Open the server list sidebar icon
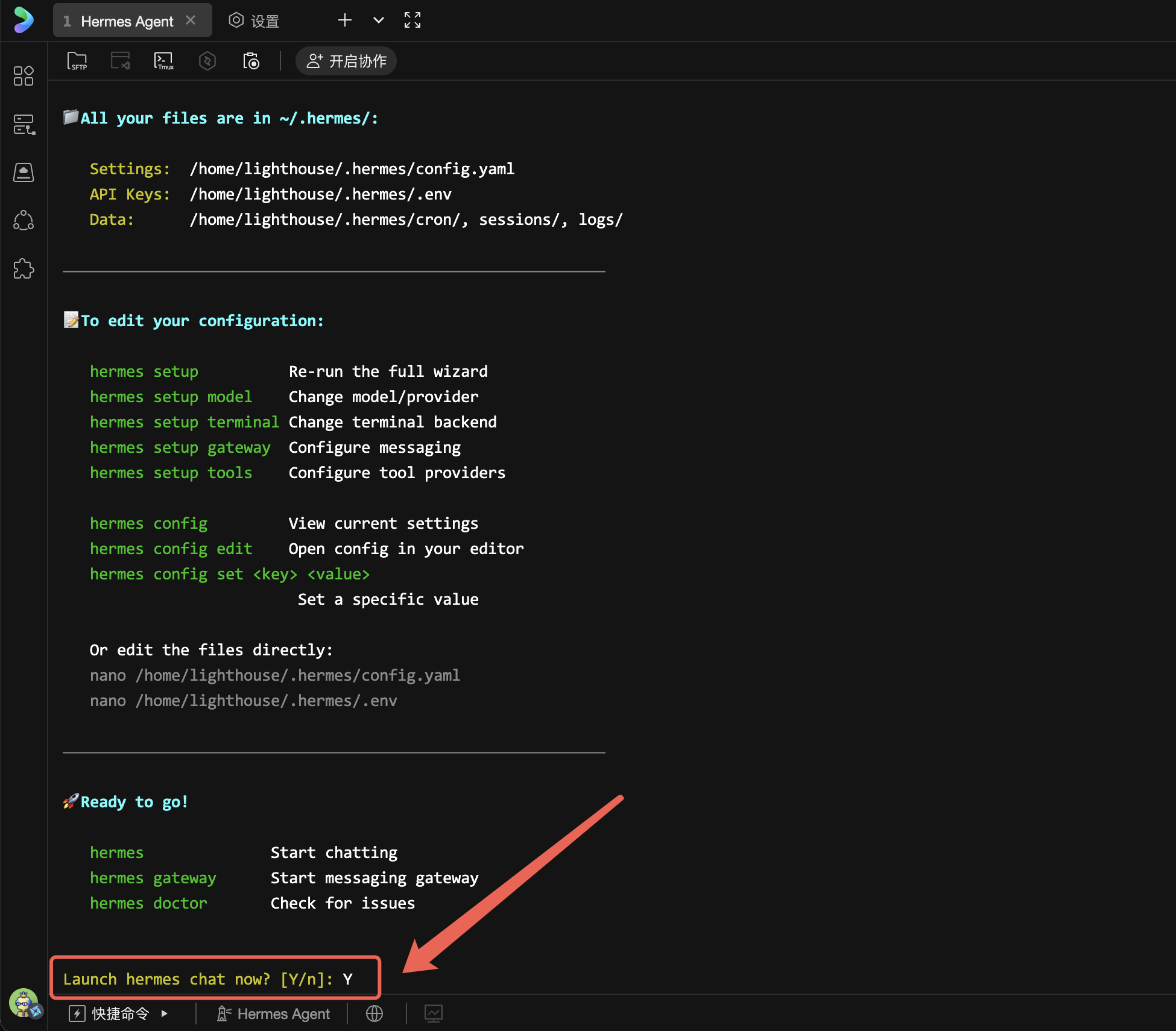This screenshot has height=1031, width=1176. pyautogui.click(x=24, y=125)
